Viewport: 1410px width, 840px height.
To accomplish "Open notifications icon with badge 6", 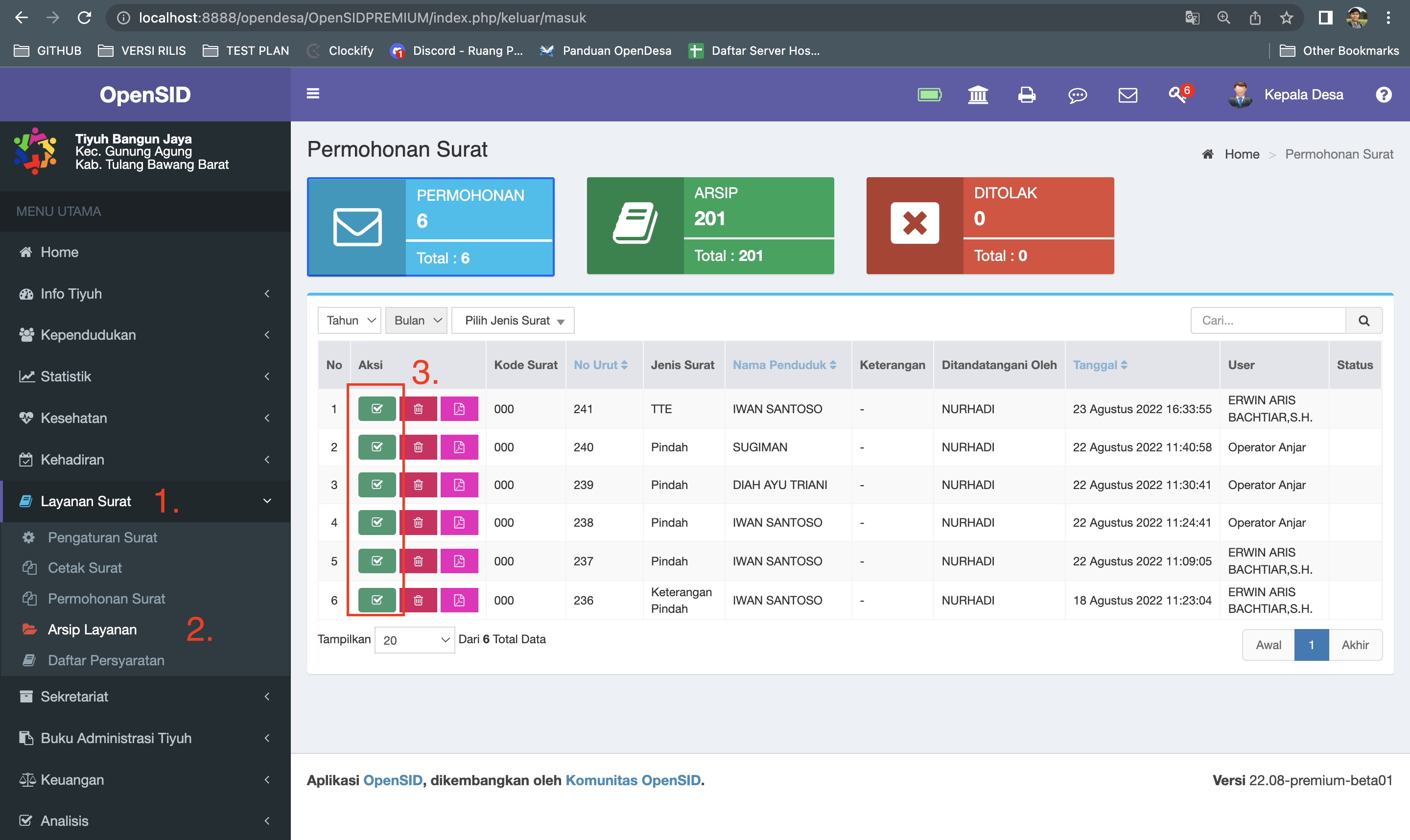I will coord(1180,93).
